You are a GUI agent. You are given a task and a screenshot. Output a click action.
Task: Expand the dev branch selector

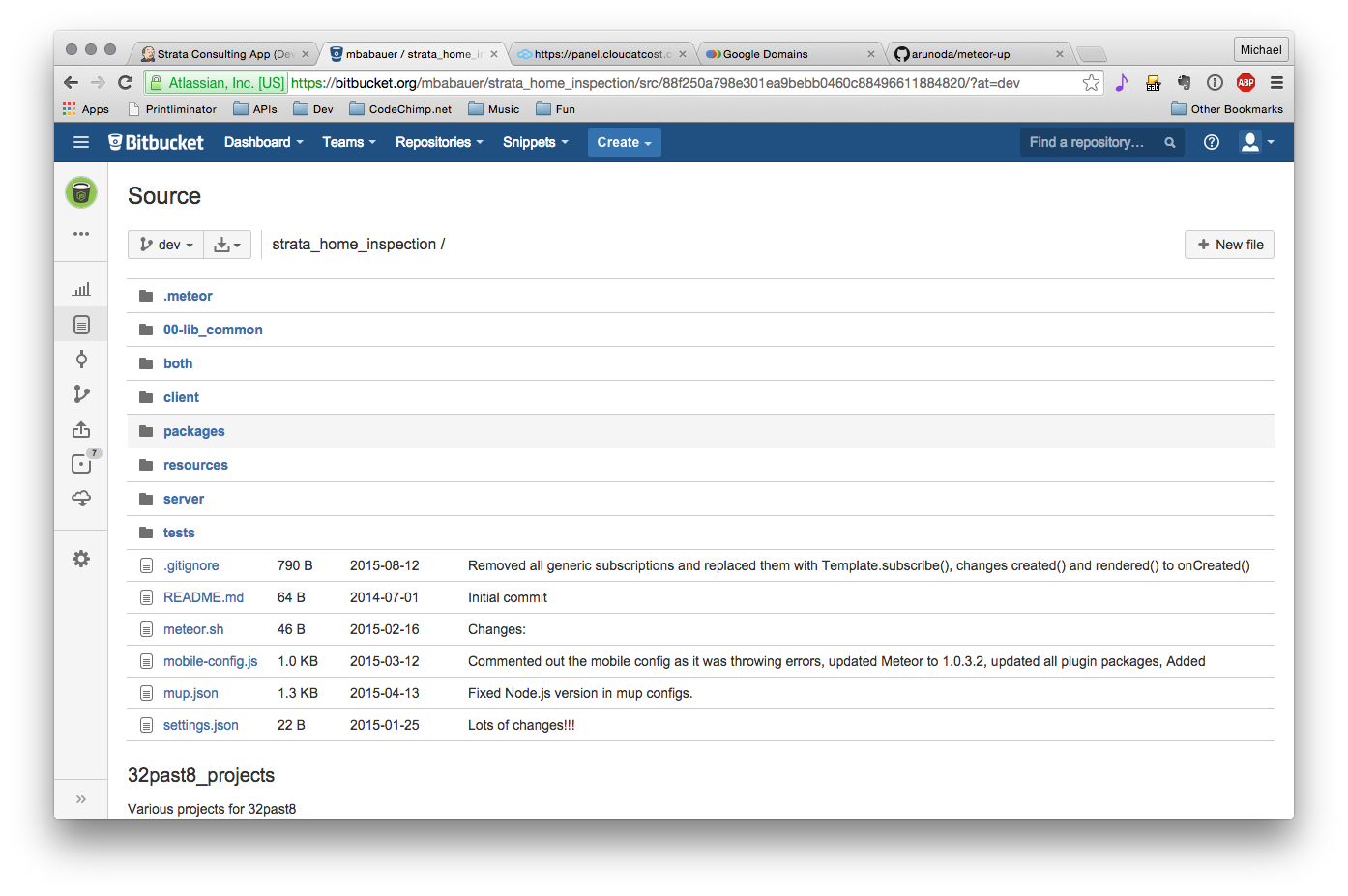point(165,245)
